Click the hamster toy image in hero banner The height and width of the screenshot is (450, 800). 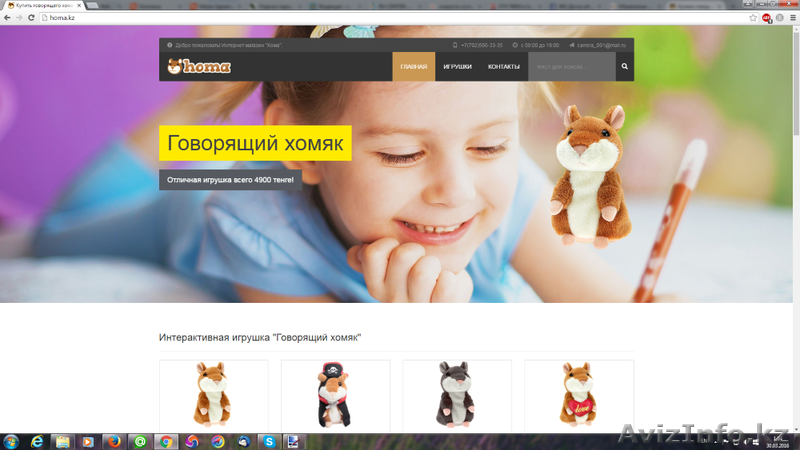(589, 176)
